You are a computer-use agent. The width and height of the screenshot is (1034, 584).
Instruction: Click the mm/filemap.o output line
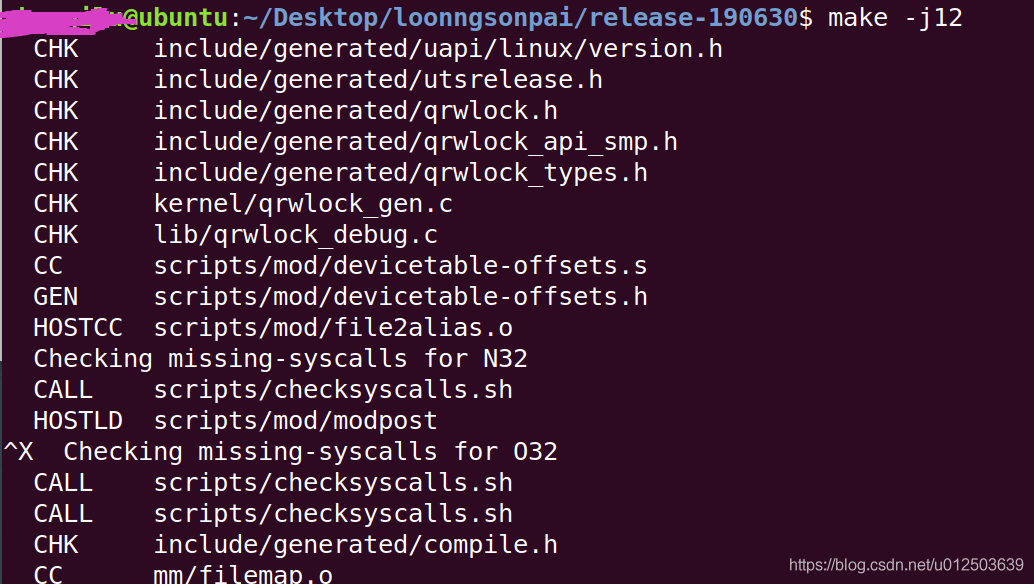click(x=243, y=575)
